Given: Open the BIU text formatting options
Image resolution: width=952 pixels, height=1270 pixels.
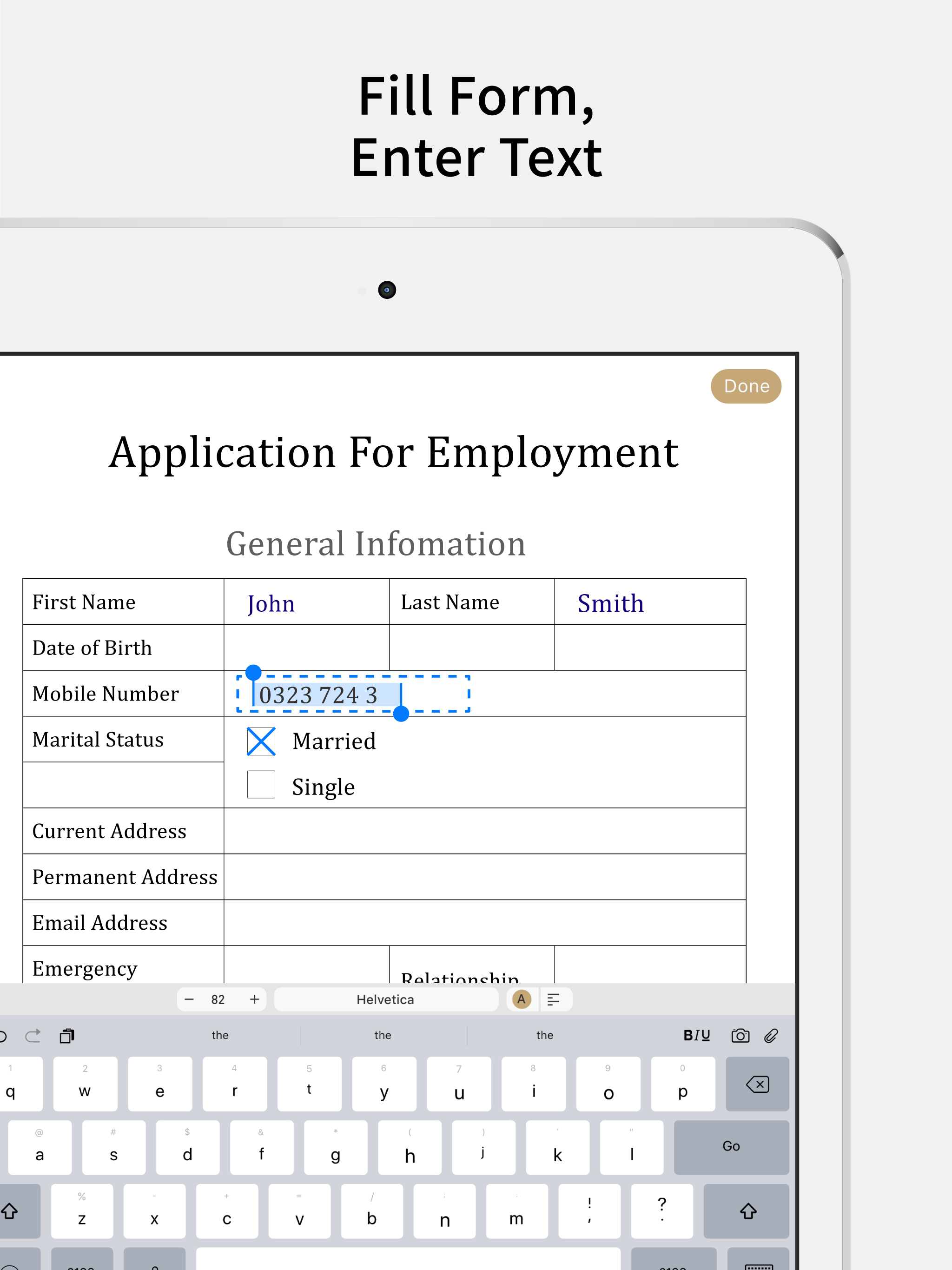Looking at the screenshot, I should [696, 1035].
